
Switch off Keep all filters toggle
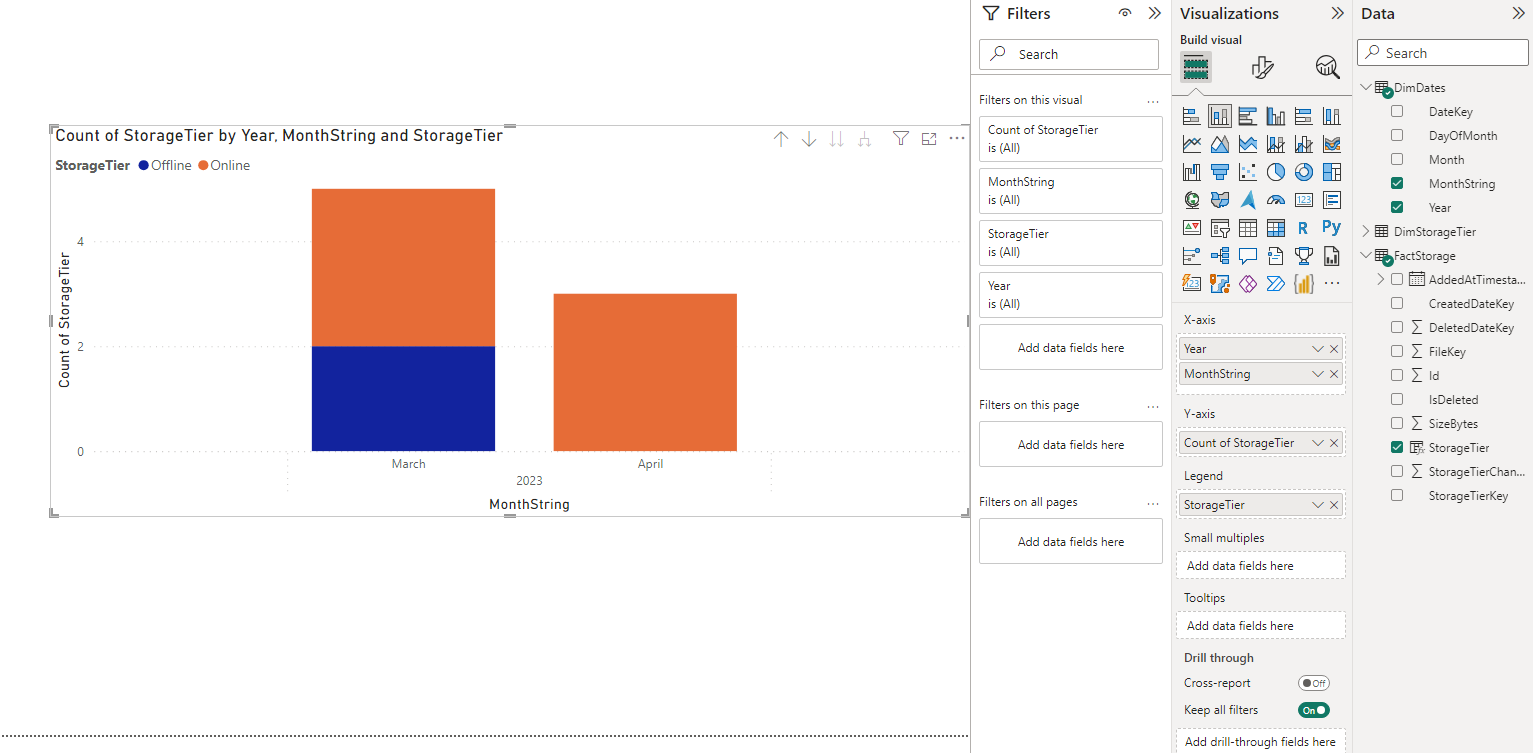[1314, 710]
